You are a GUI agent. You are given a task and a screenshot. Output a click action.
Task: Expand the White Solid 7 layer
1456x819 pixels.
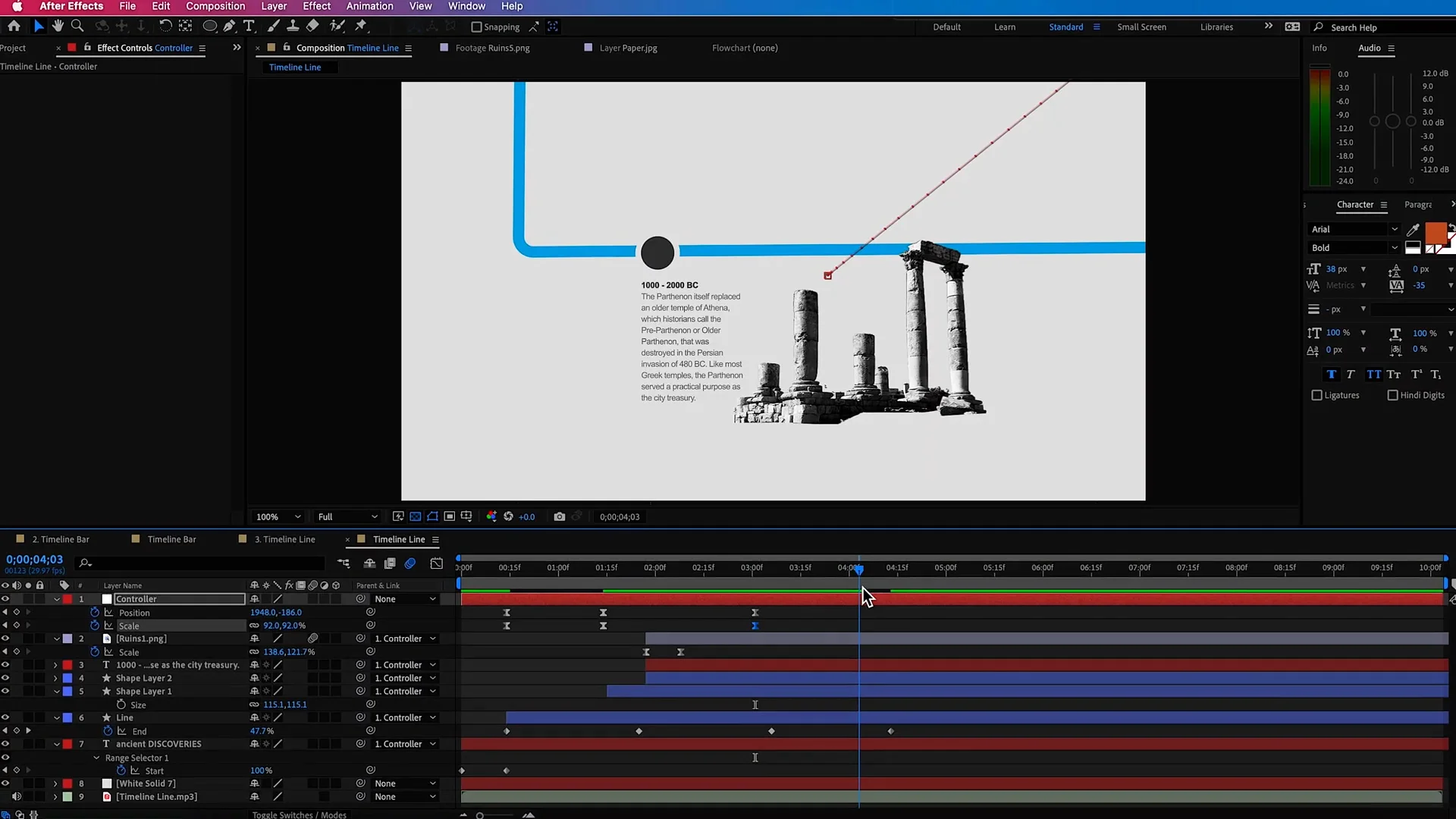tap(55, 783)
